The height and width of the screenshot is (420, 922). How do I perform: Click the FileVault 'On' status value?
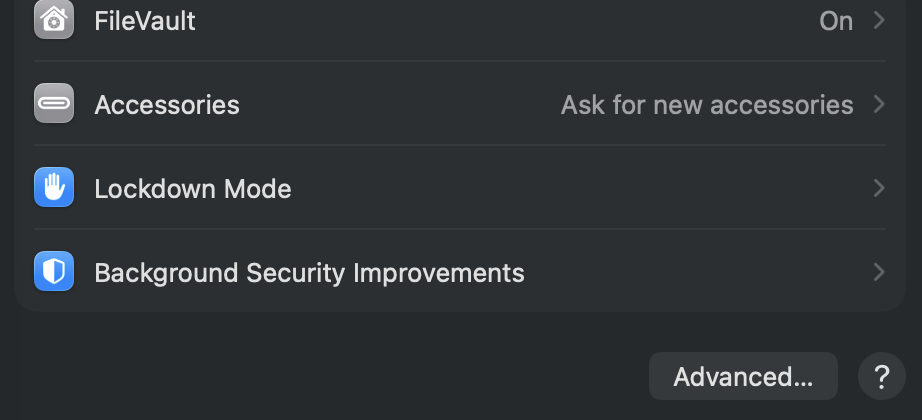pyautogui.click(x=835, y=20)
